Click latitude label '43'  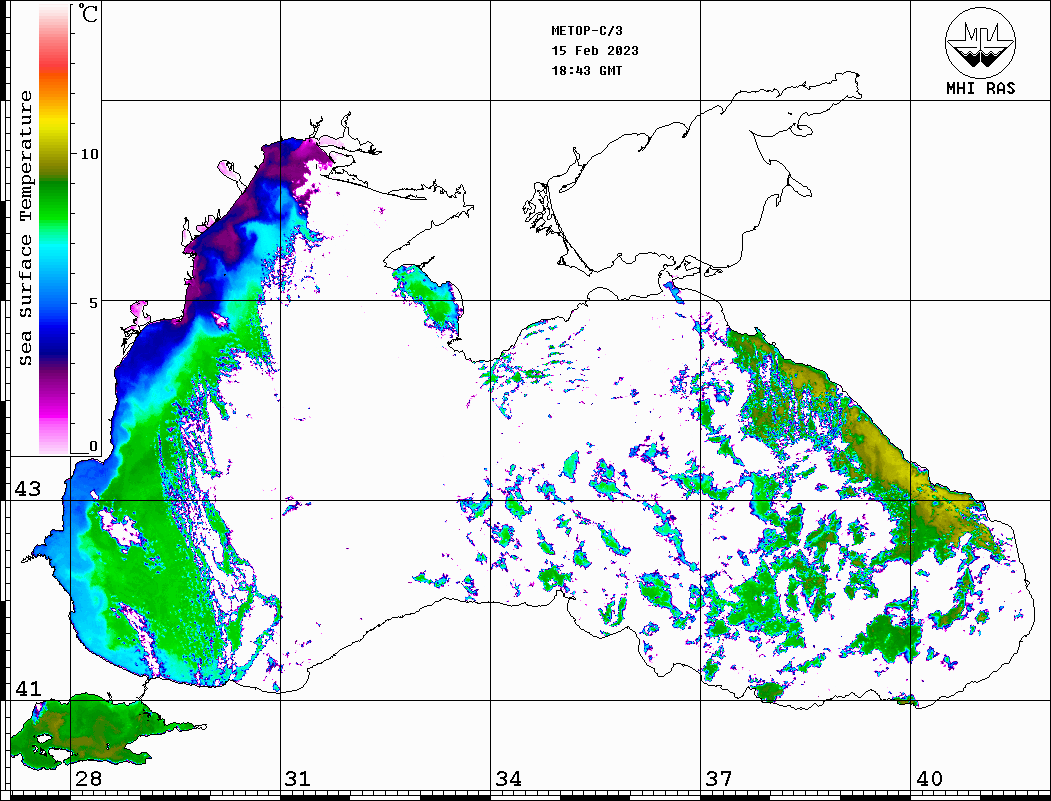[x=28, y=489]
